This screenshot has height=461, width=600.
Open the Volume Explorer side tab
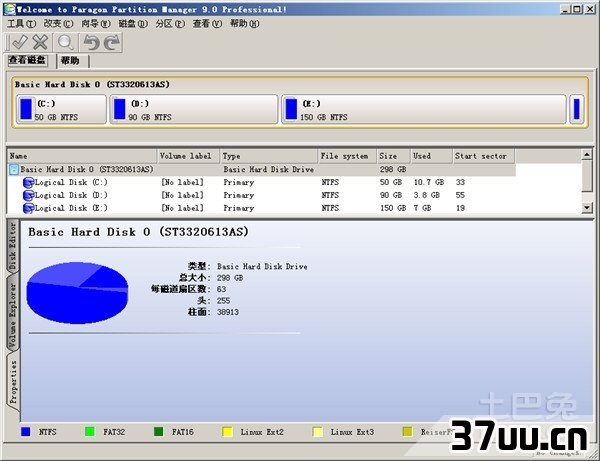13,316
